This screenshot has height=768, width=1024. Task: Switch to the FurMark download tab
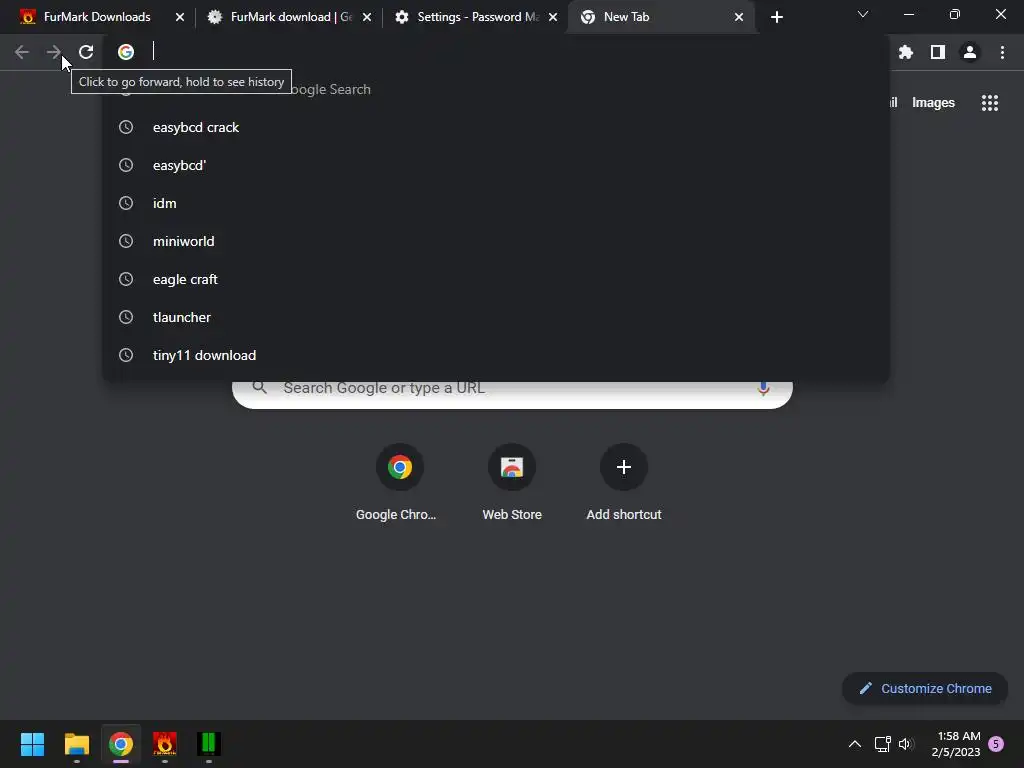[287, 17]
